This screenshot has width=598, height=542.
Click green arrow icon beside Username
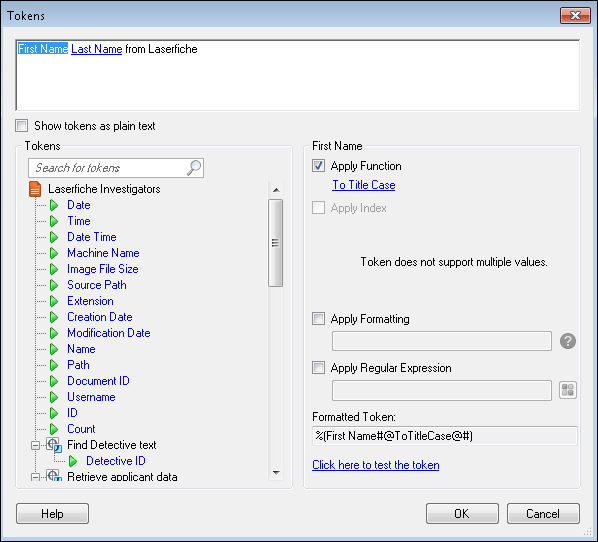click(54, 397)
